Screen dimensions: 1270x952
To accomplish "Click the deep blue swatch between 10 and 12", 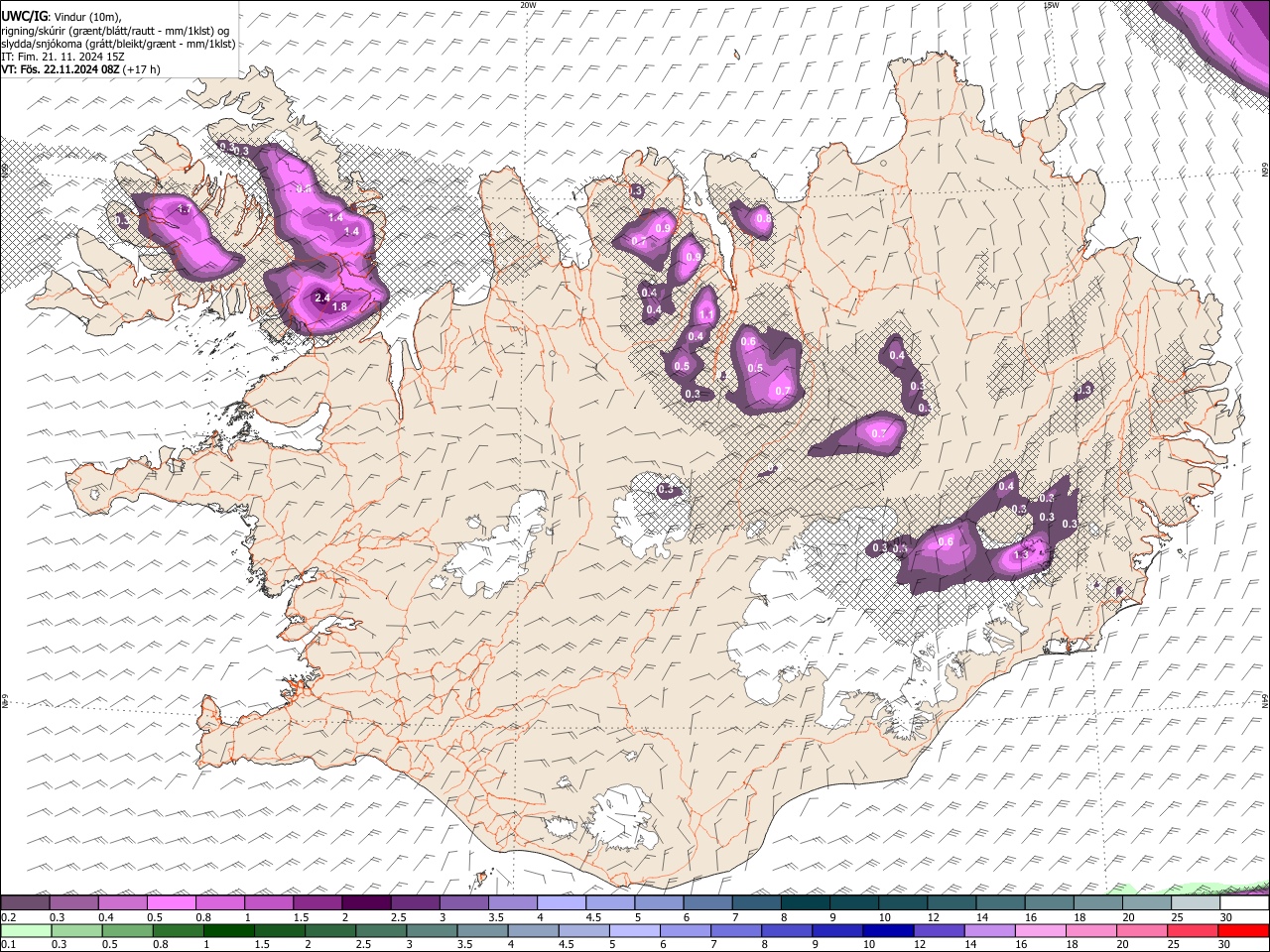I will pyautogui.click(x=889, y=930).
